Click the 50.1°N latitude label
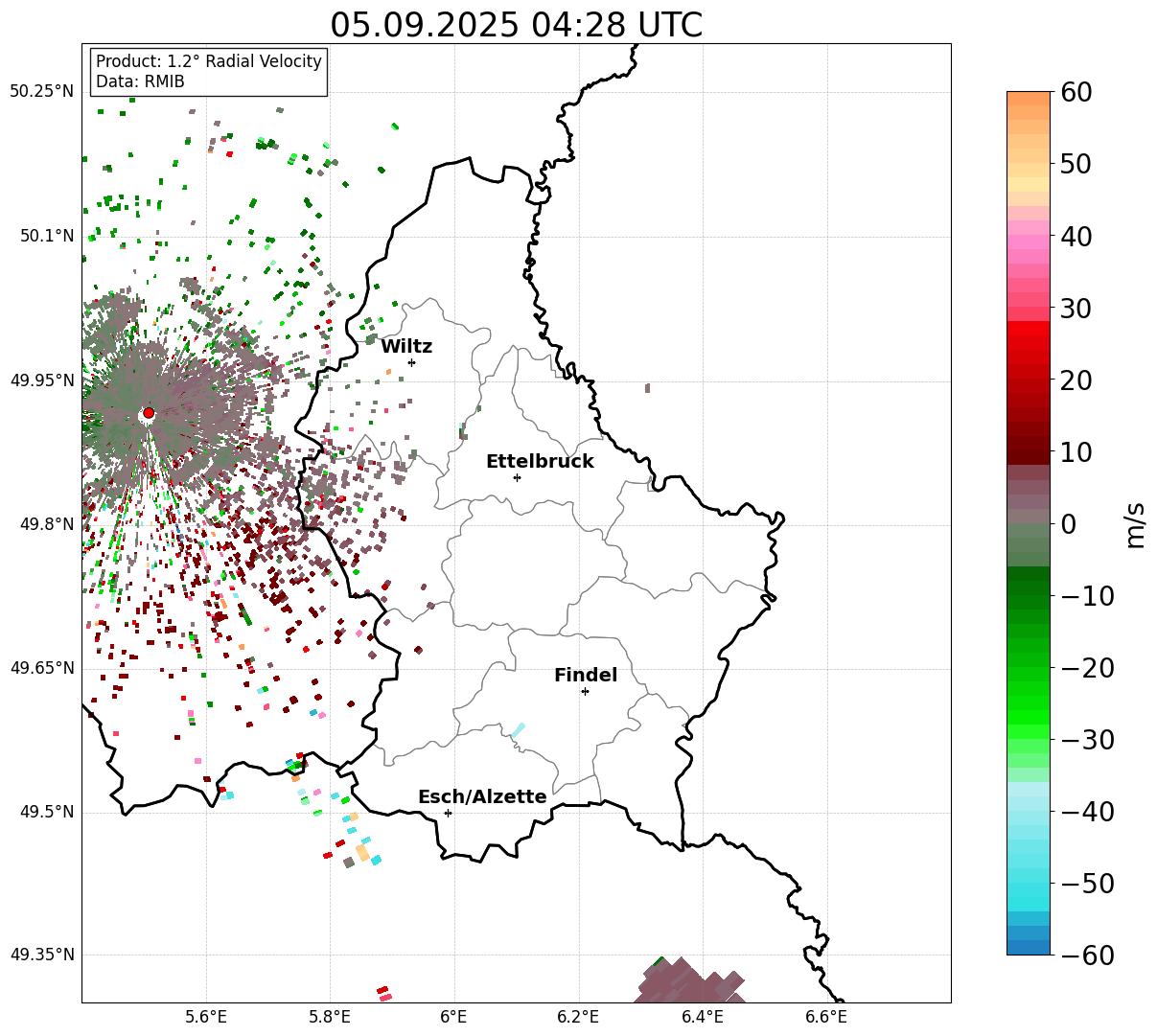1157x1036 pixels. click(46, 236)
